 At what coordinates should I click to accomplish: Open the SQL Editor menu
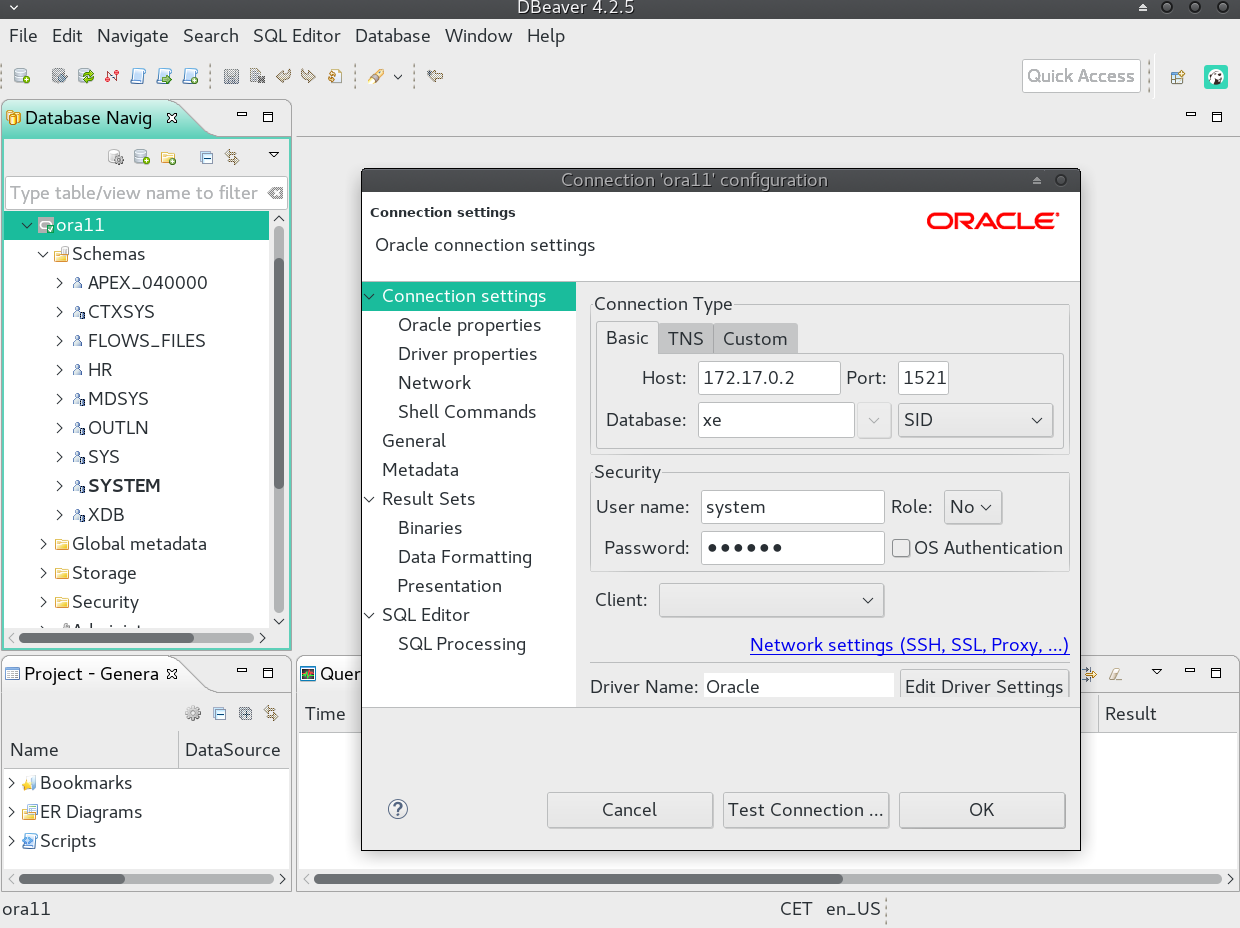[x=296, y=36]
